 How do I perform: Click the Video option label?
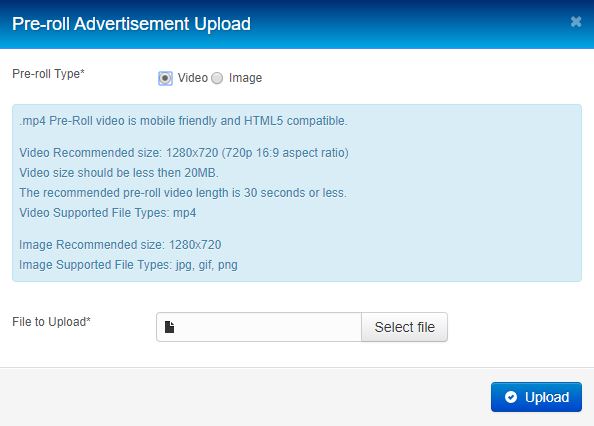coord(193,78)
